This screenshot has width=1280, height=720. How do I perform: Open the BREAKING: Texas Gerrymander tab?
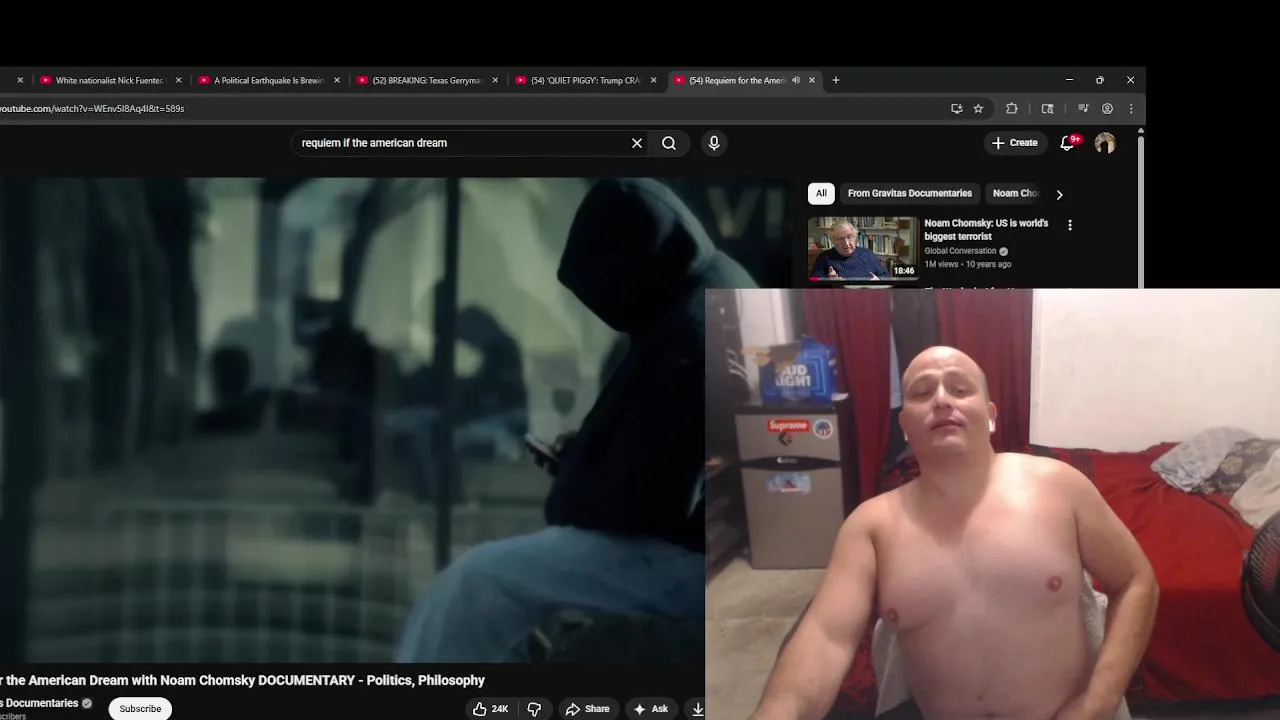click(426, 80)
